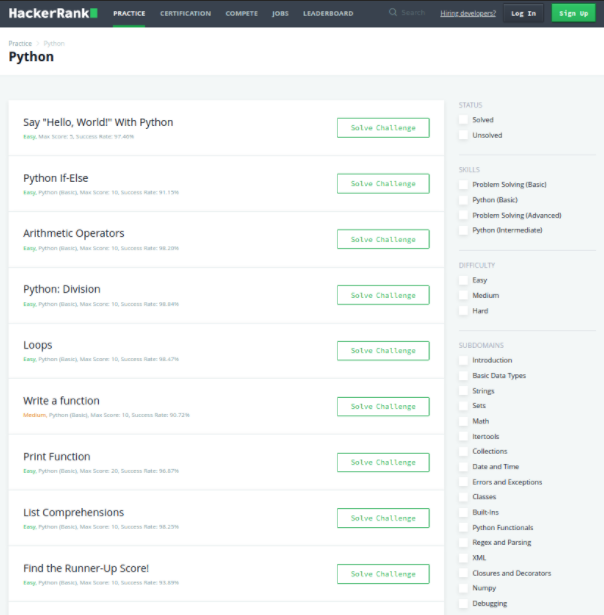Open the List Comprehensions challenge title
This screenshot has height=615, width=604.
coord(74,513)
